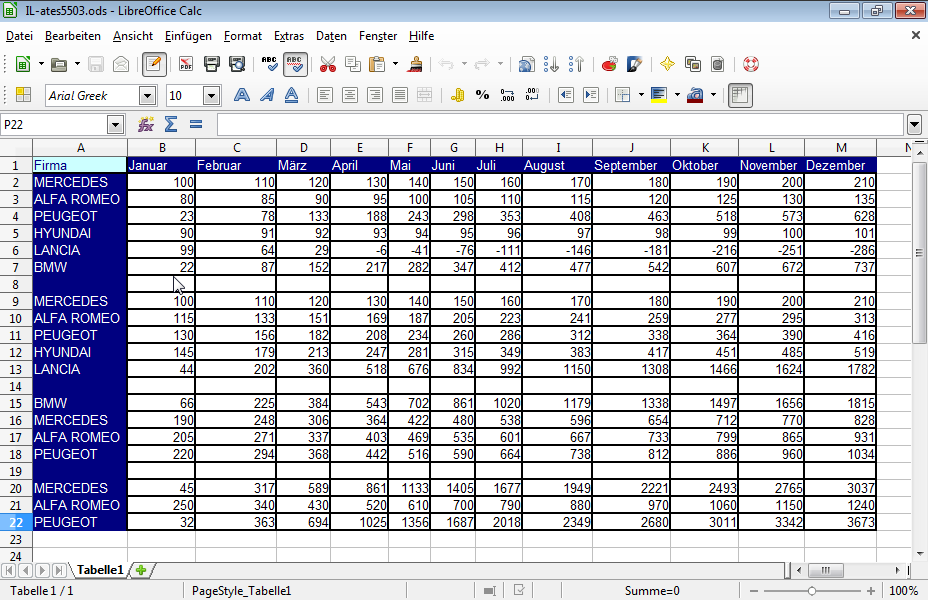Open the Einfügen menu

point(188,36)
